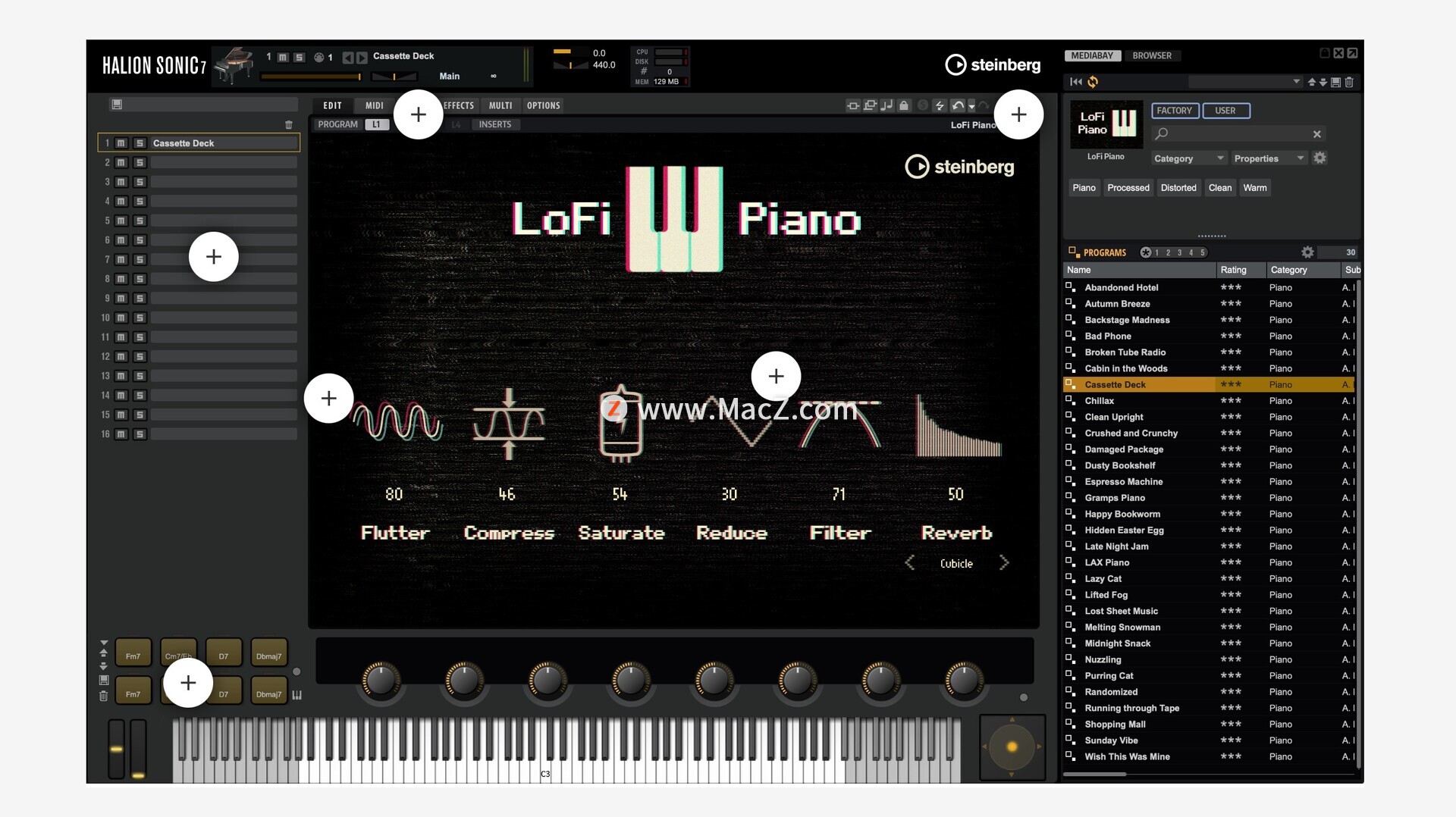Image resolution: width=1456 pixels, height=817 pixels.
Task: Click the undo arrow icon
Action: pos(958,105)
